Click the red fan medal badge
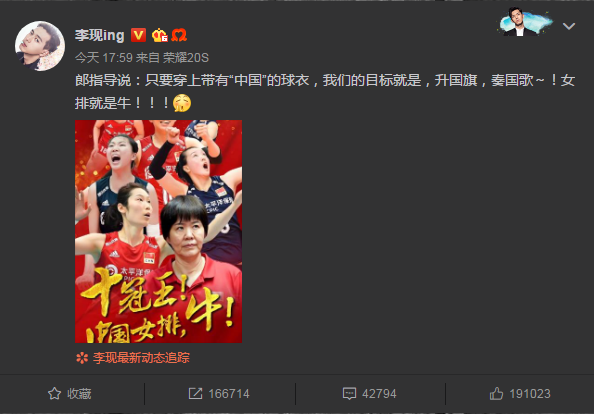Image resolution: width=594 pixels, height=414 pixels. pos(179,35)
